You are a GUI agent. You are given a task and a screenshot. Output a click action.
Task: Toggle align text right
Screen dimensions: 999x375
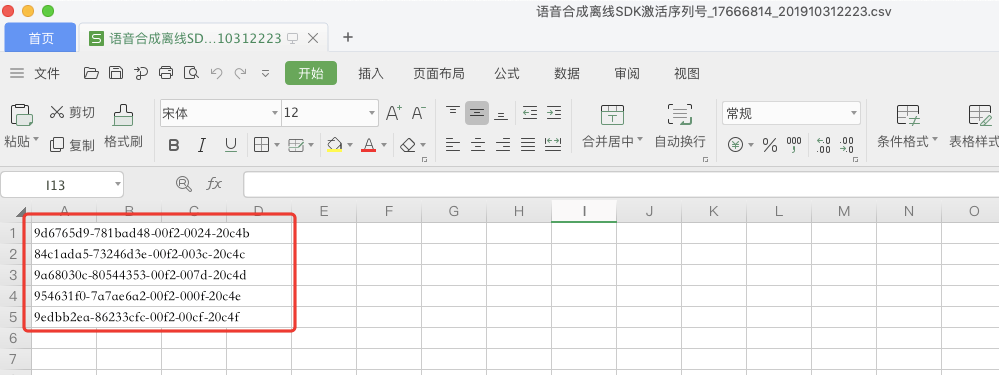click(x=503, y=145)
